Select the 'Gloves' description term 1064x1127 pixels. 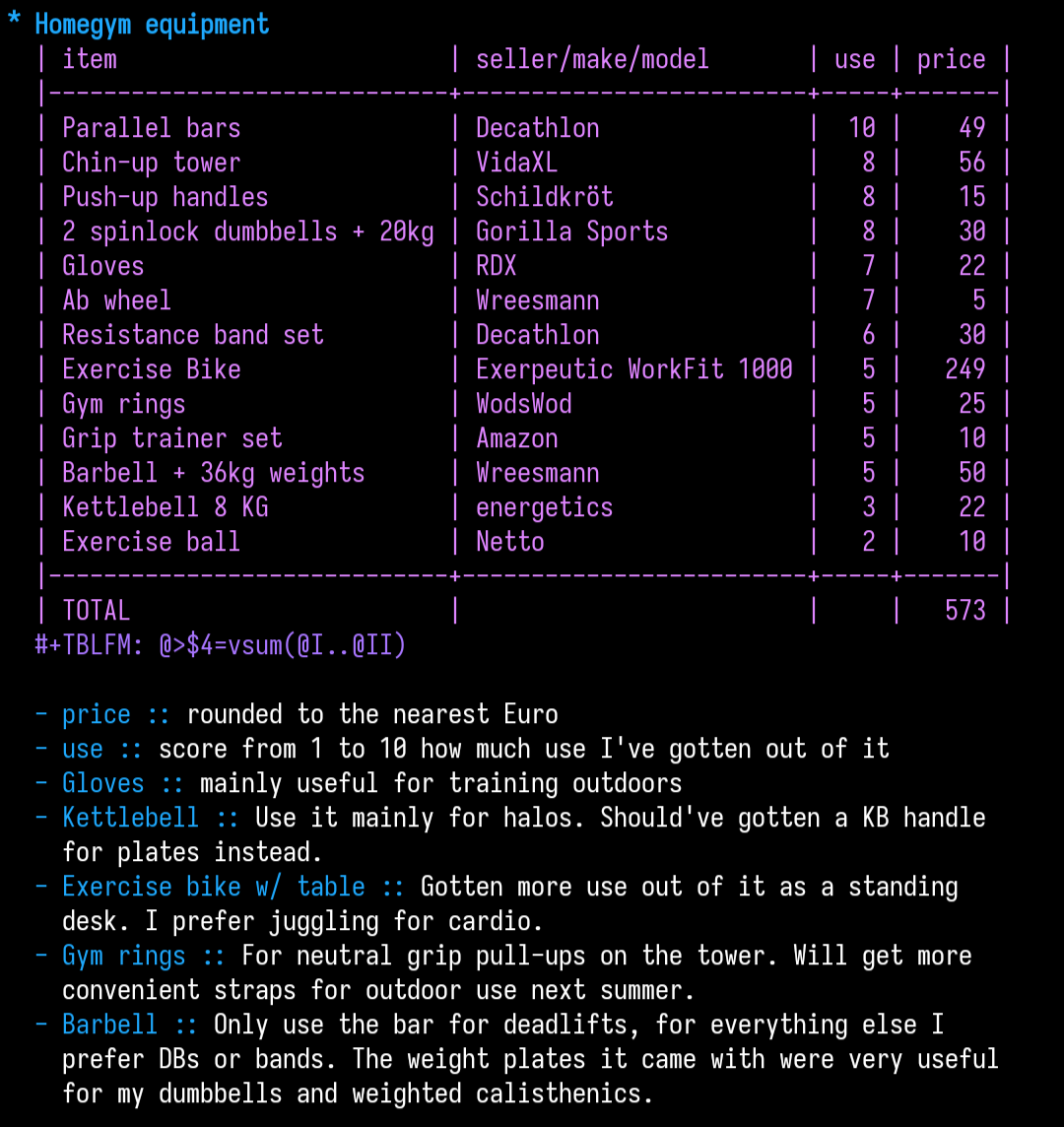coord(102,783)
